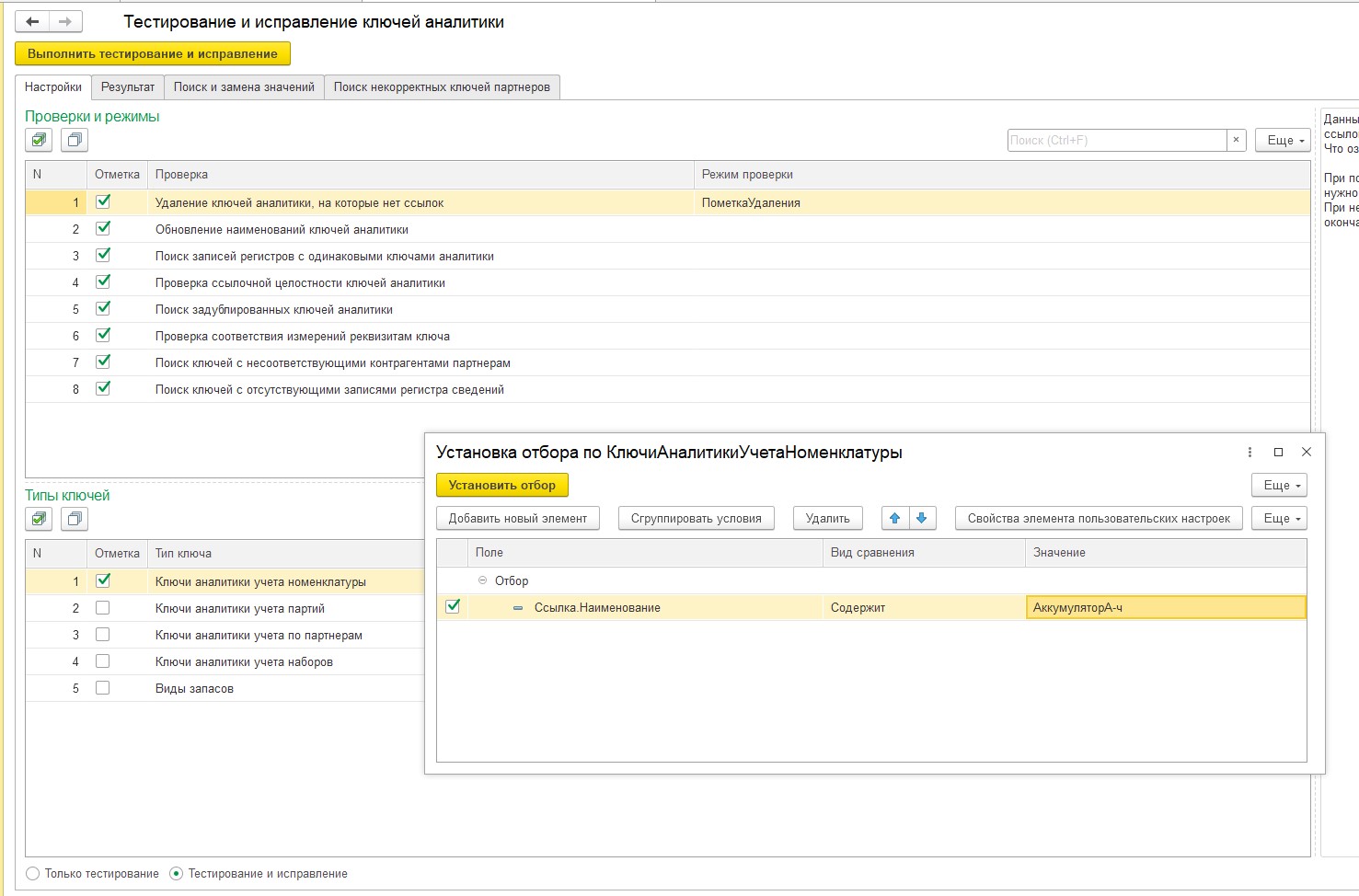Clear the search field with X icon
The image size is (1359, 896).
[1237, 141]
